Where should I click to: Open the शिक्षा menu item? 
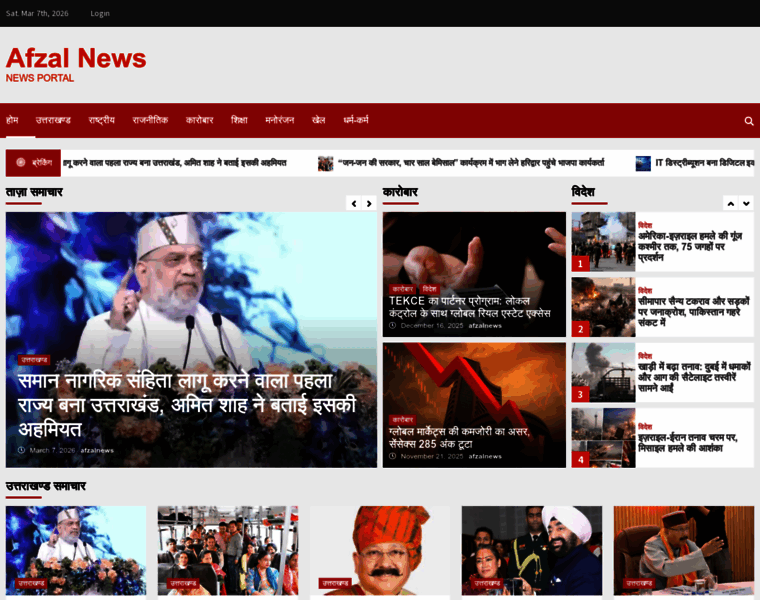[x=239, y=120]
